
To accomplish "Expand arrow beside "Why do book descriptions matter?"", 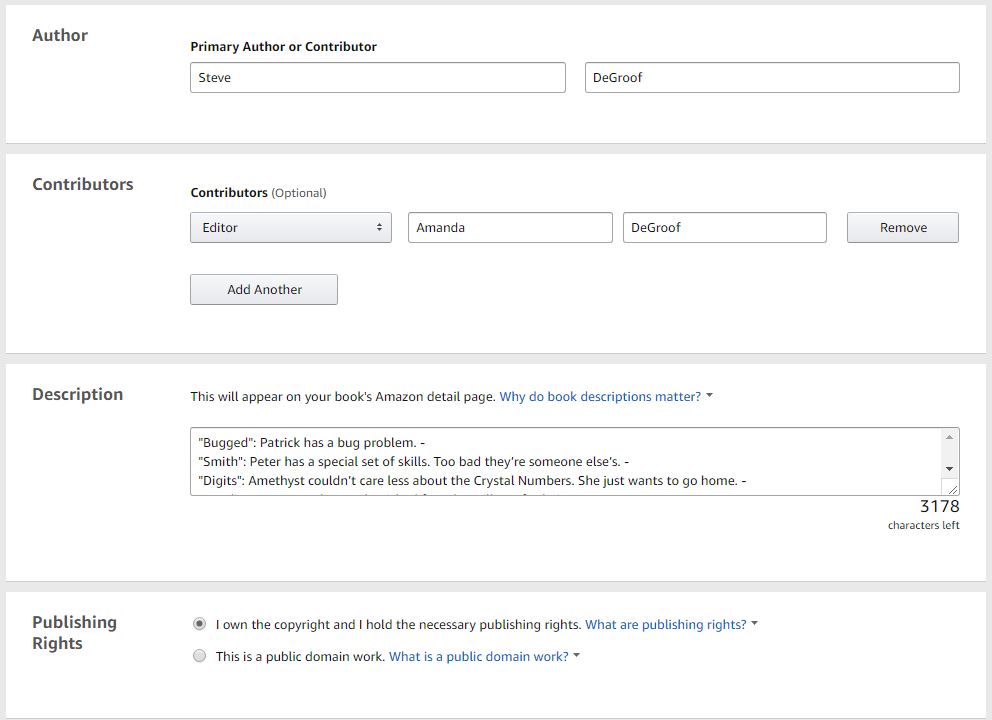I will (709, 396).
